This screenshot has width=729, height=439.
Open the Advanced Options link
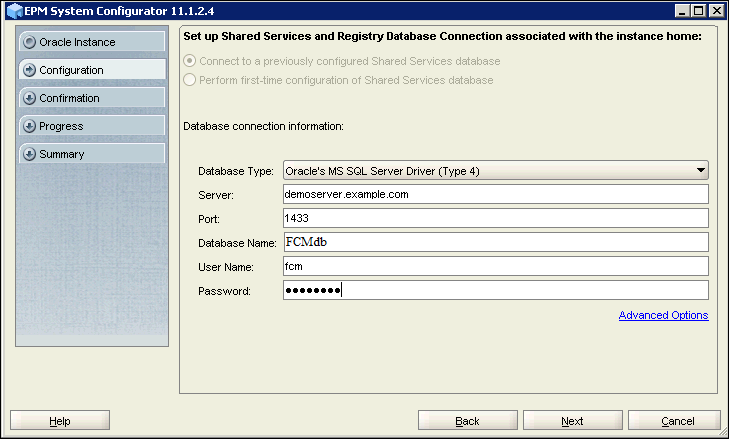pyautogui.click(x=663, y=316)
